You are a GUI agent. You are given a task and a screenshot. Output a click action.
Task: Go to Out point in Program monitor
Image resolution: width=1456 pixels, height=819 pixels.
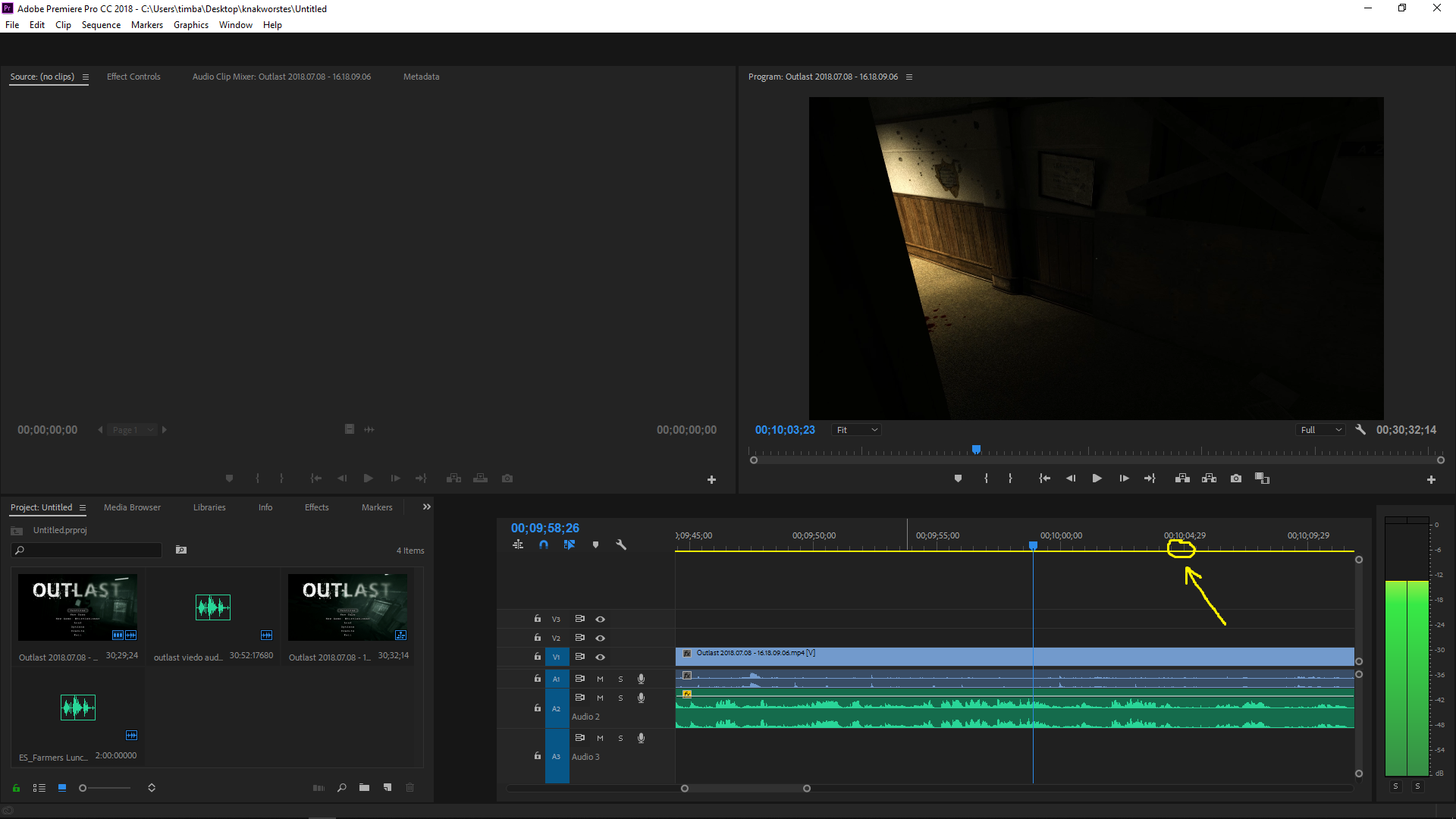1150,479
